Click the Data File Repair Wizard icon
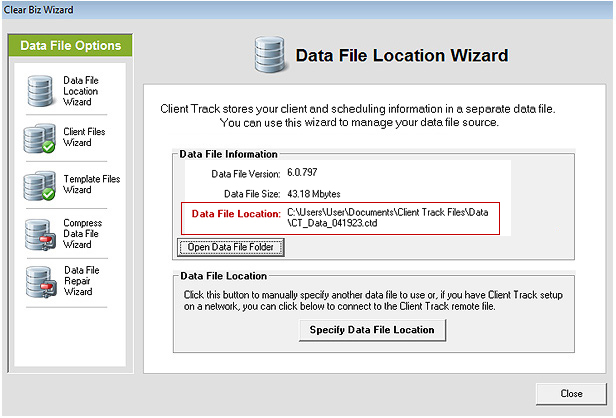Screen dimensions: 616x418 coord(40,282)
